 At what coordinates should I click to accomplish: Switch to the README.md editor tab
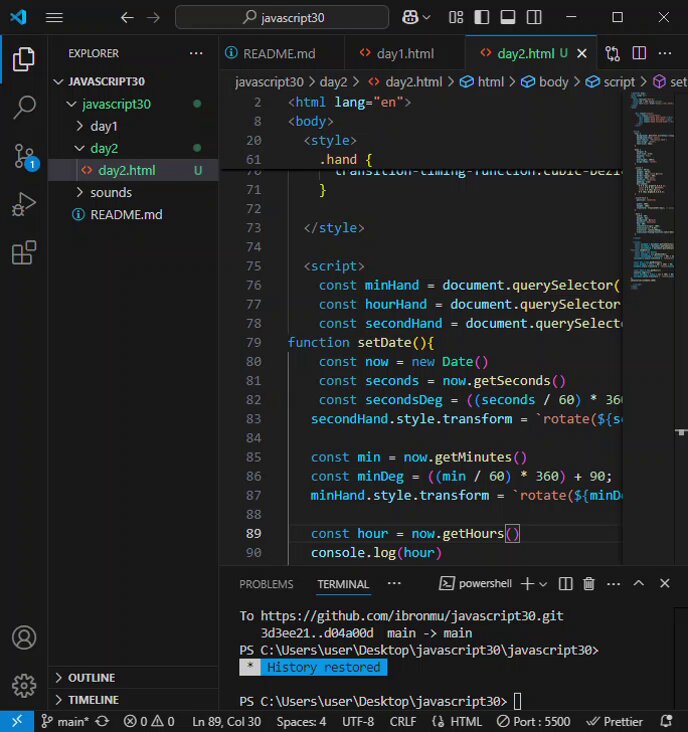[x=281, y=54]
